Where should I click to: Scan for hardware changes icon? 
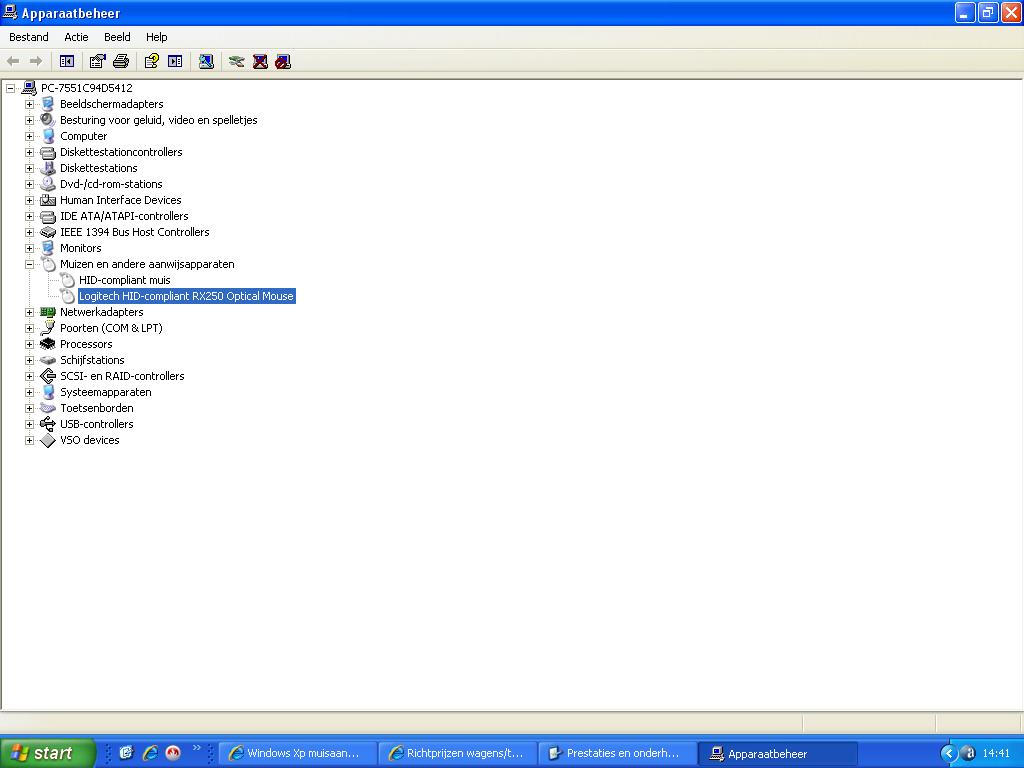pyautogui.click(x=206, y=61)
